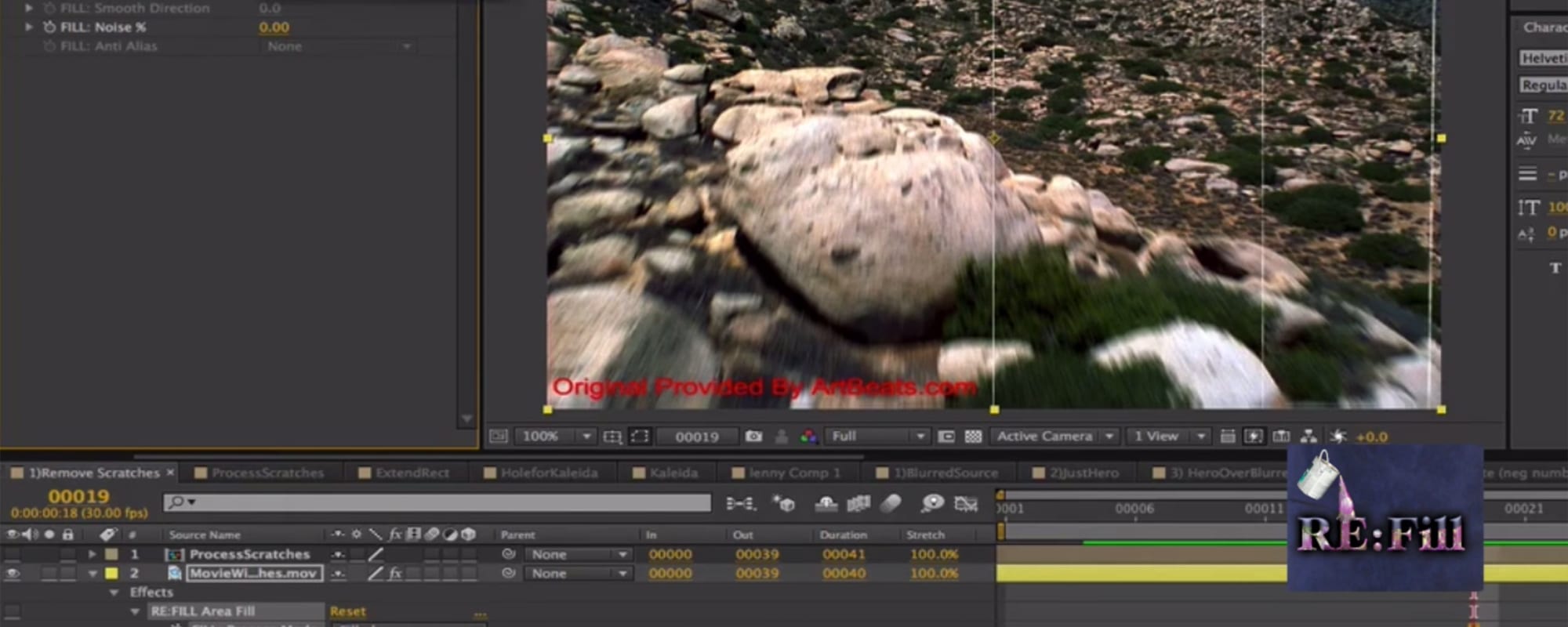Click the Show Channel RGB color icon
The image size is (1568, 627).
pos(808,437)
